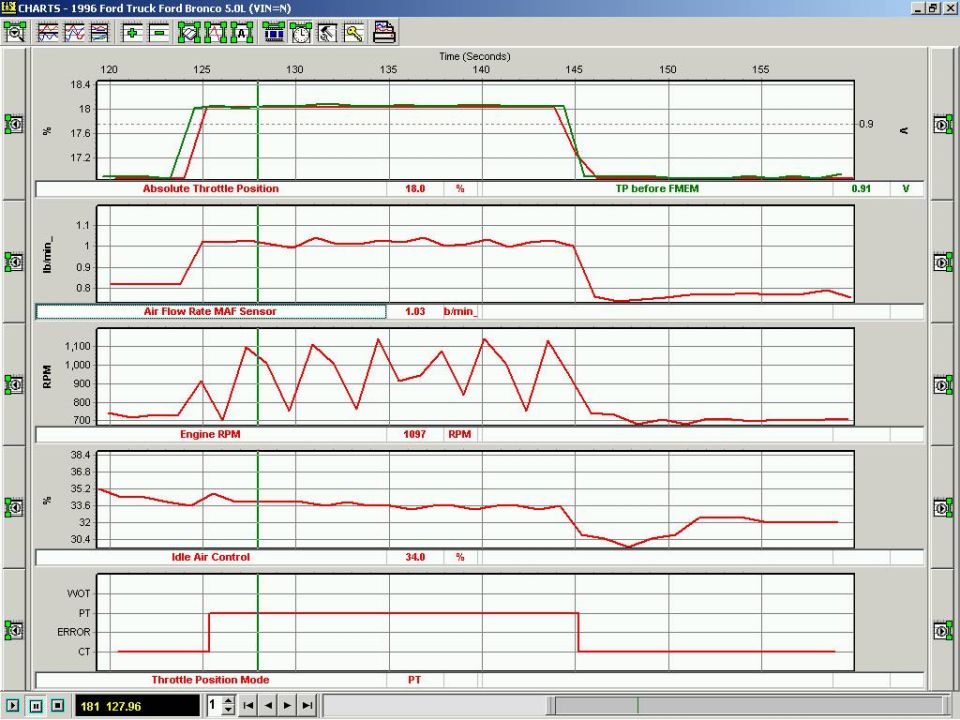Click the Throttle Position Mode label
Image resolution: width=960 pixels, height=720 pixels.
(210, 680)
